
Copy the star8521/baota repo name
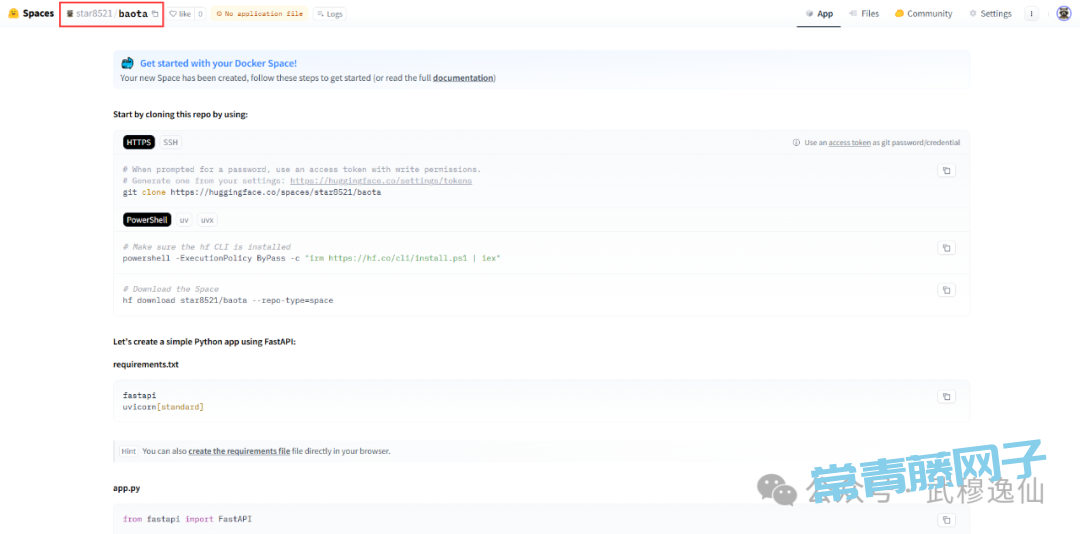(x=155, y=14)
